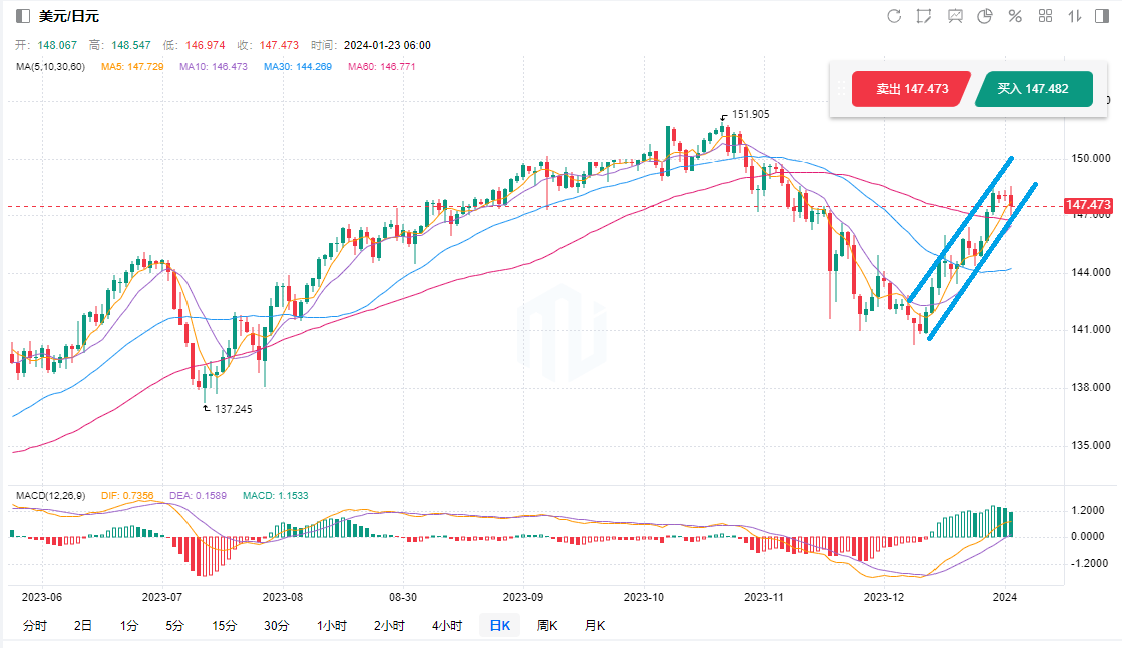1127x651 pixels.
Task: Click the 151.905 high price marker
Action: pyautogui.click(x=750, y=114)
